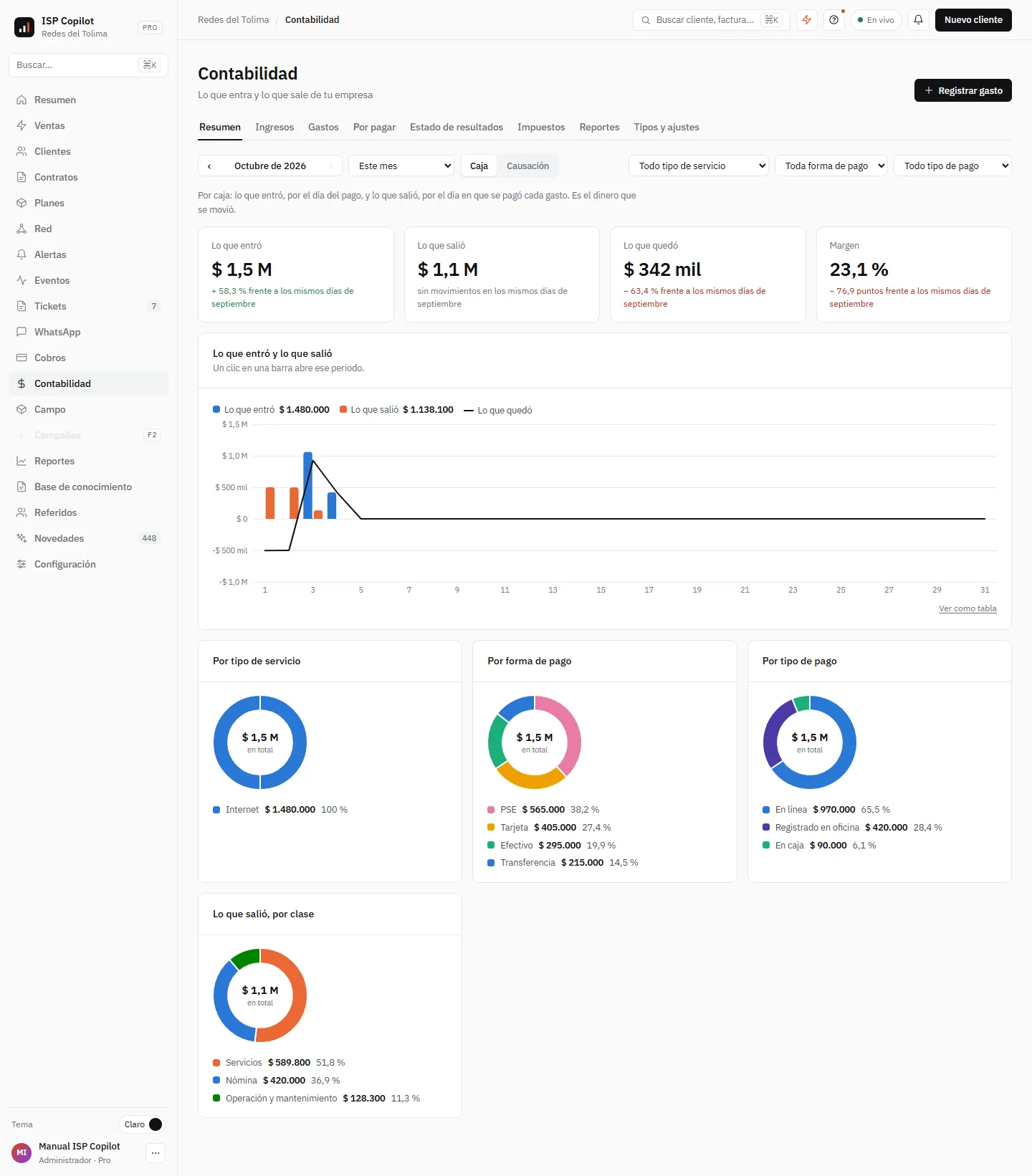1032x1176 pixels.
Task: Open the Impuestos tab
Action: [541, 128]
